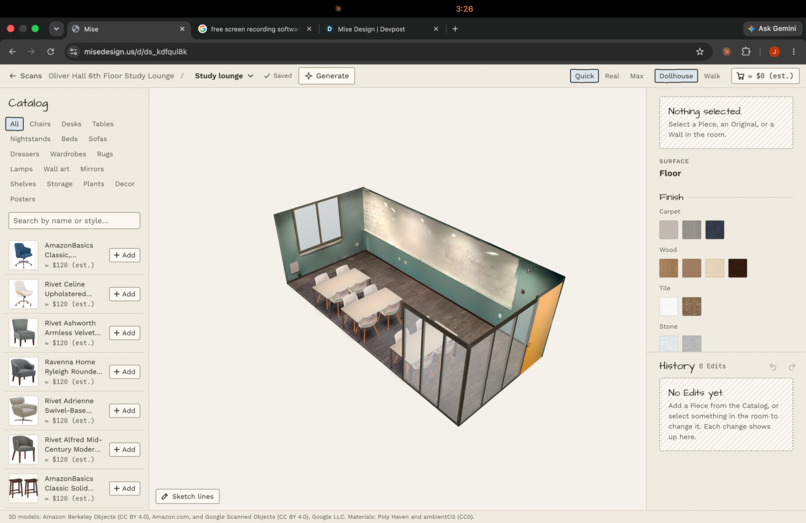Switch to Dollhouse view
The height and width of the screenshot is (523, 806).
pyautogui.click(x=676, y=76)
